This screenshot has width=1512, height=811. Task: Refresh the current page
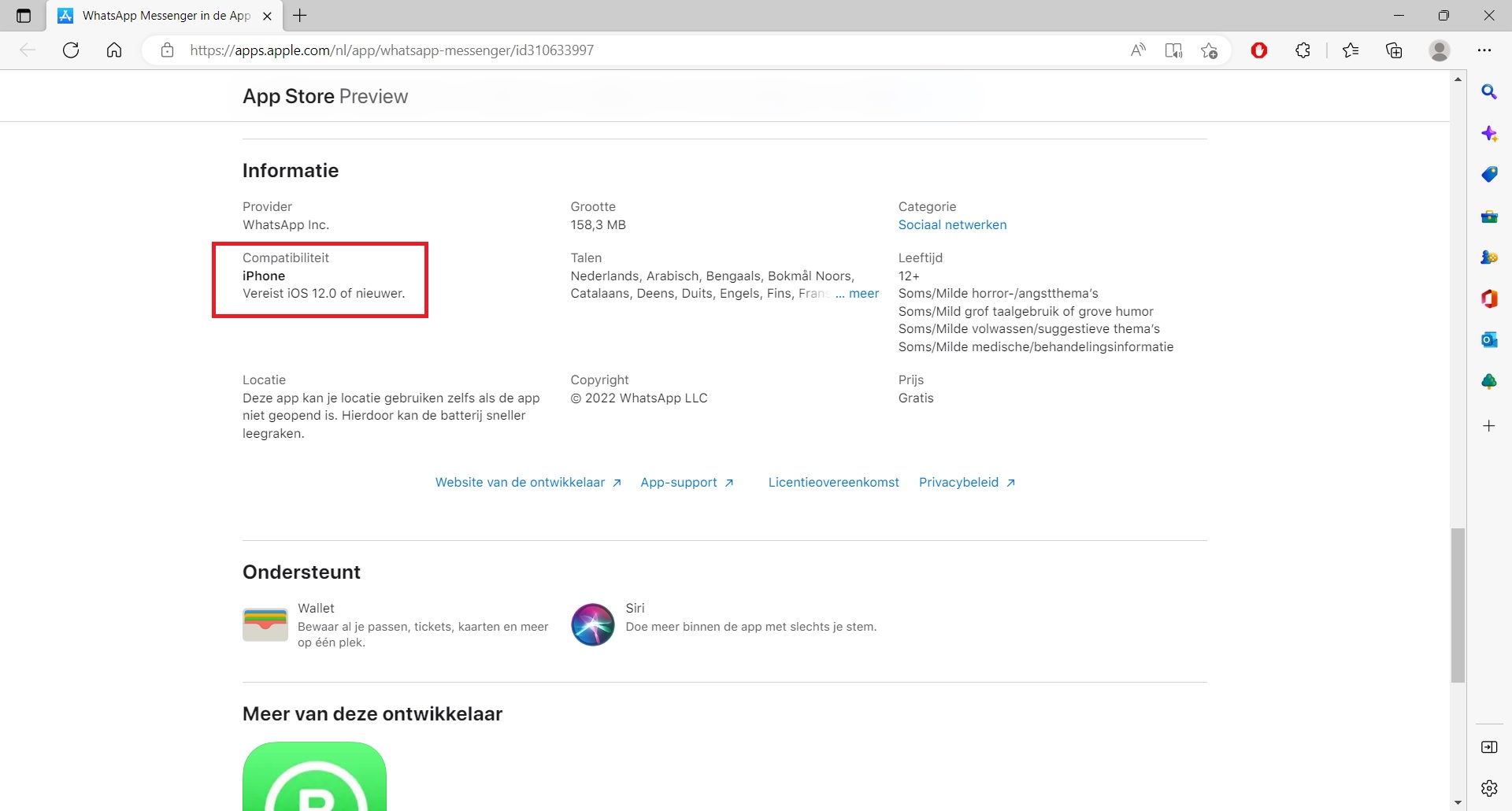(71, 50)
